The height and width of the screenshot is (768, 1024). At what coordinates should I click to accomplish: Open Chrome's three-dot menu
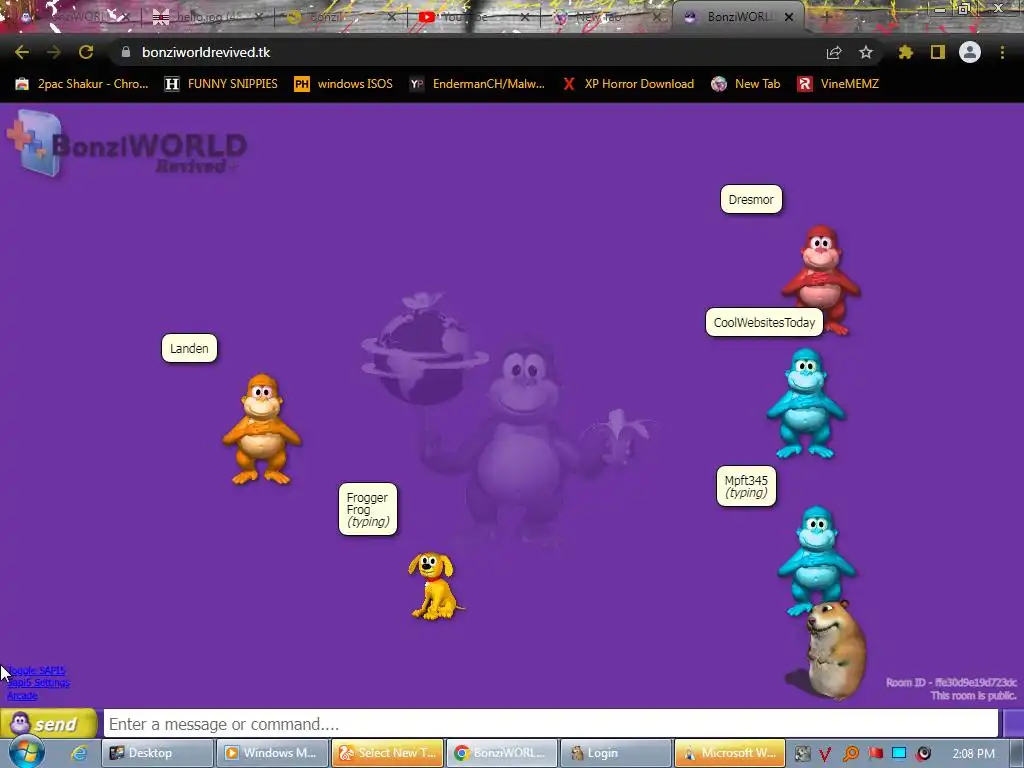[x=1002, y=52]
